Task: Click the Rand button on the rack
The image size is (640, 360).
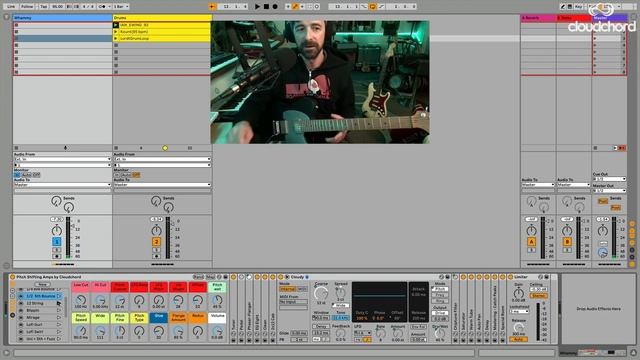Action: click(x=198, y=277)
